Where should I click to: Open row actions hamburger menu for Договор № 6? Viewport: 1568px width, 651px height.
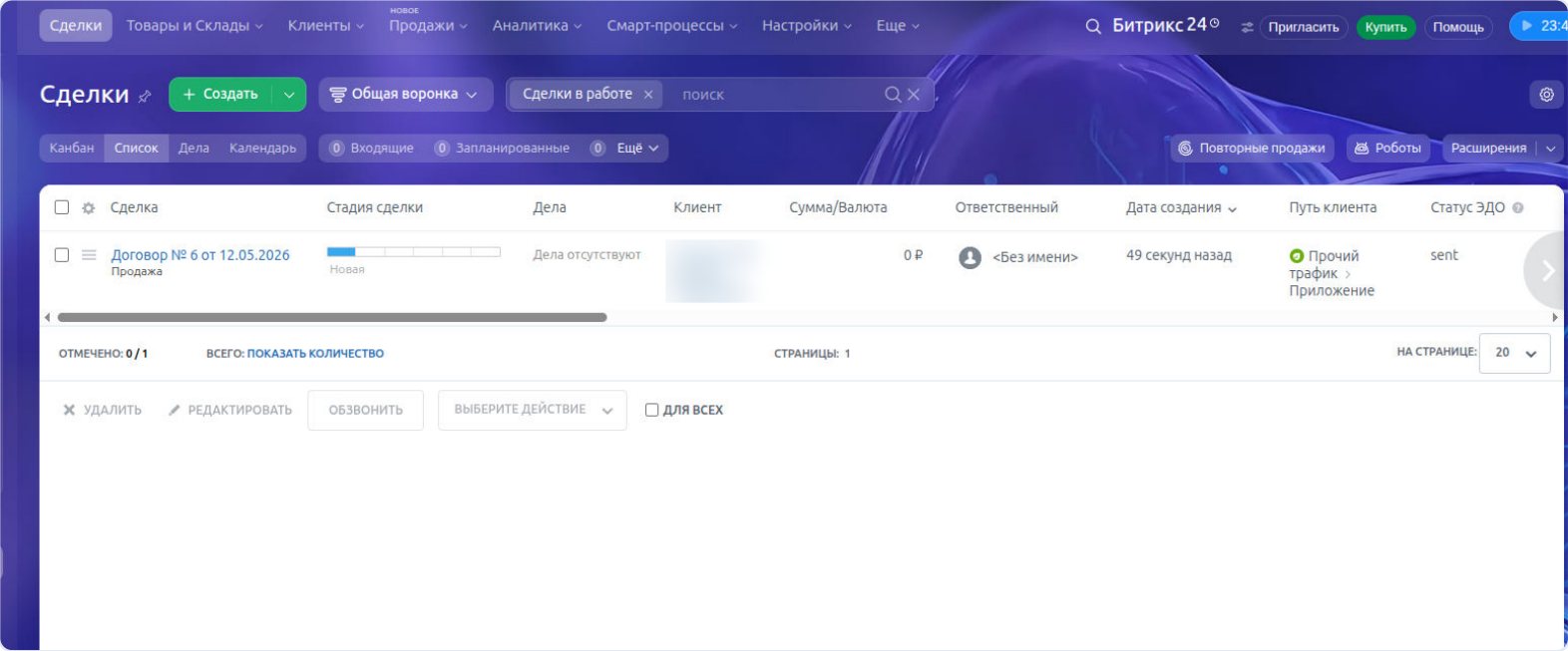[x=89, y=255]
